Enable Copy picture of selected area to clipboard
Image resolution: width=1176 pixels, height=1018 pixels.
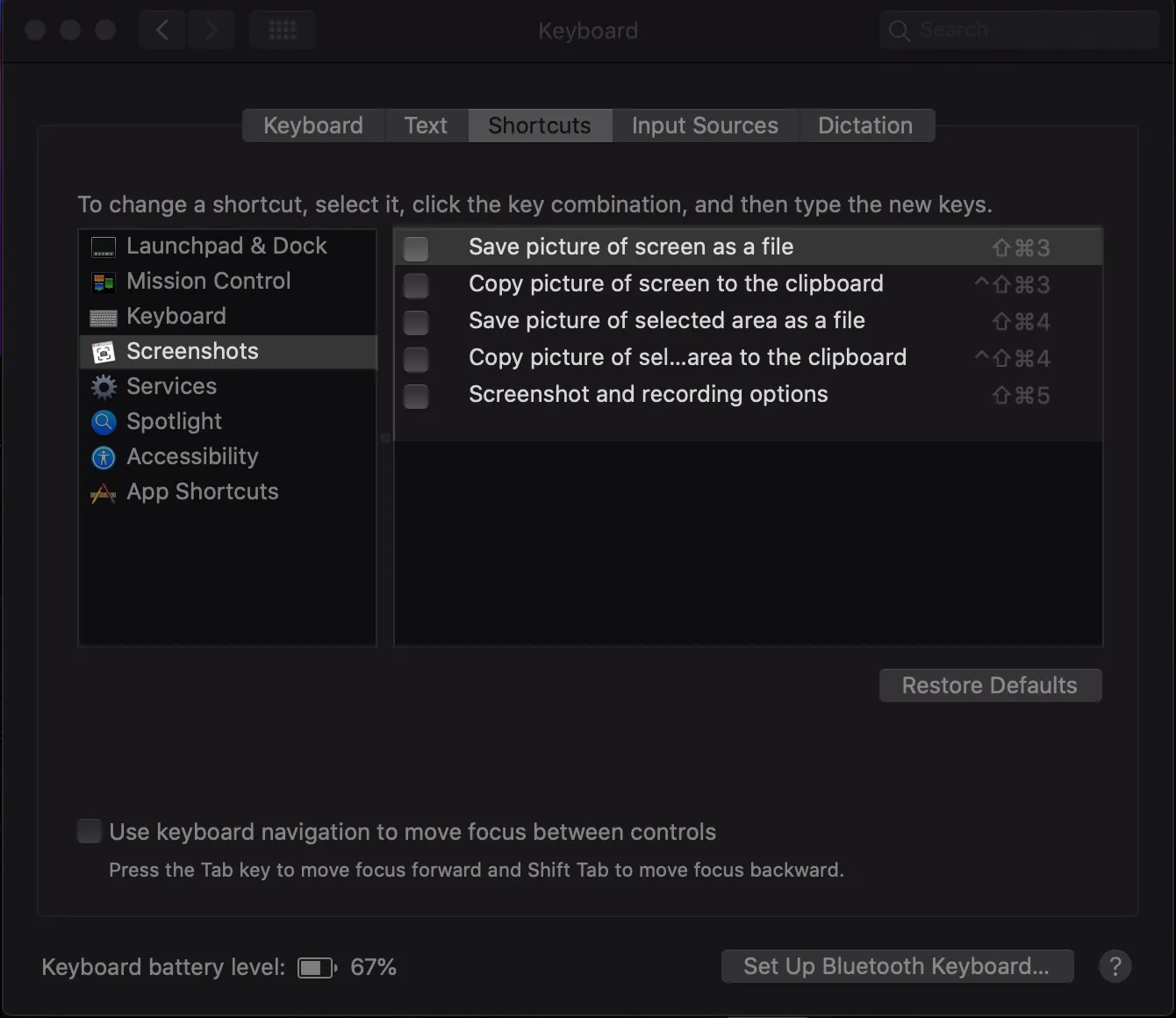(416, 359)
